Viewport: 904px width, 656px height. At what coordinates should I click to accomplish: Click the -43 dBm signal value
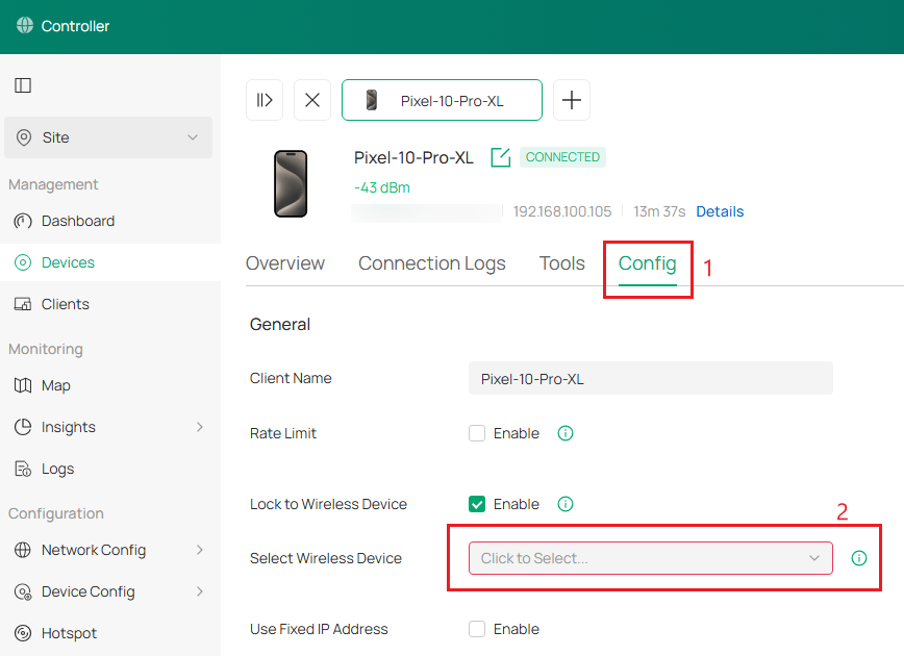pos(382,188)
